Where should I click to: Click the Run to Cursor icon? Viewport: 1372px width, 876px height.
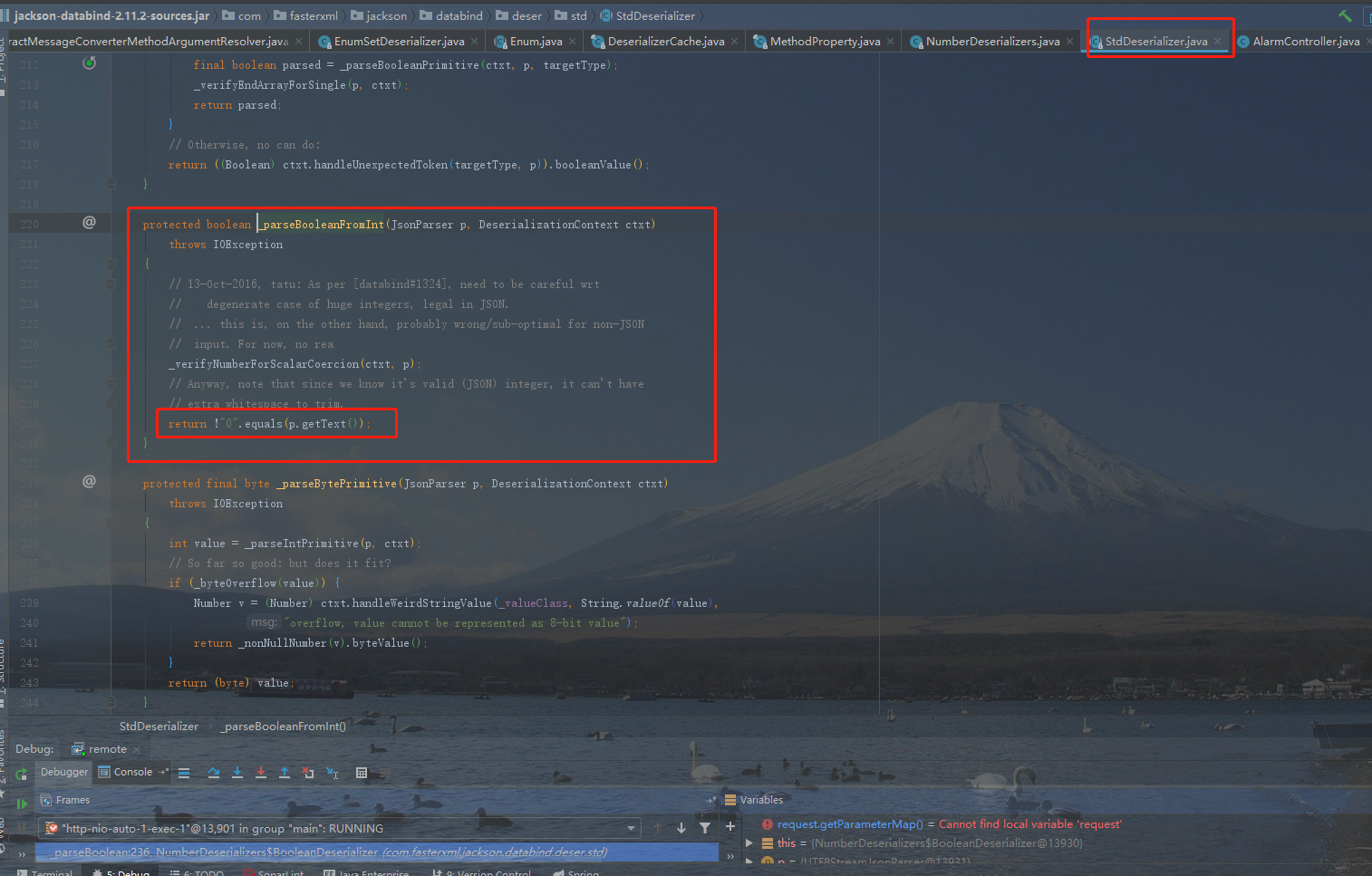pos(333,773)
